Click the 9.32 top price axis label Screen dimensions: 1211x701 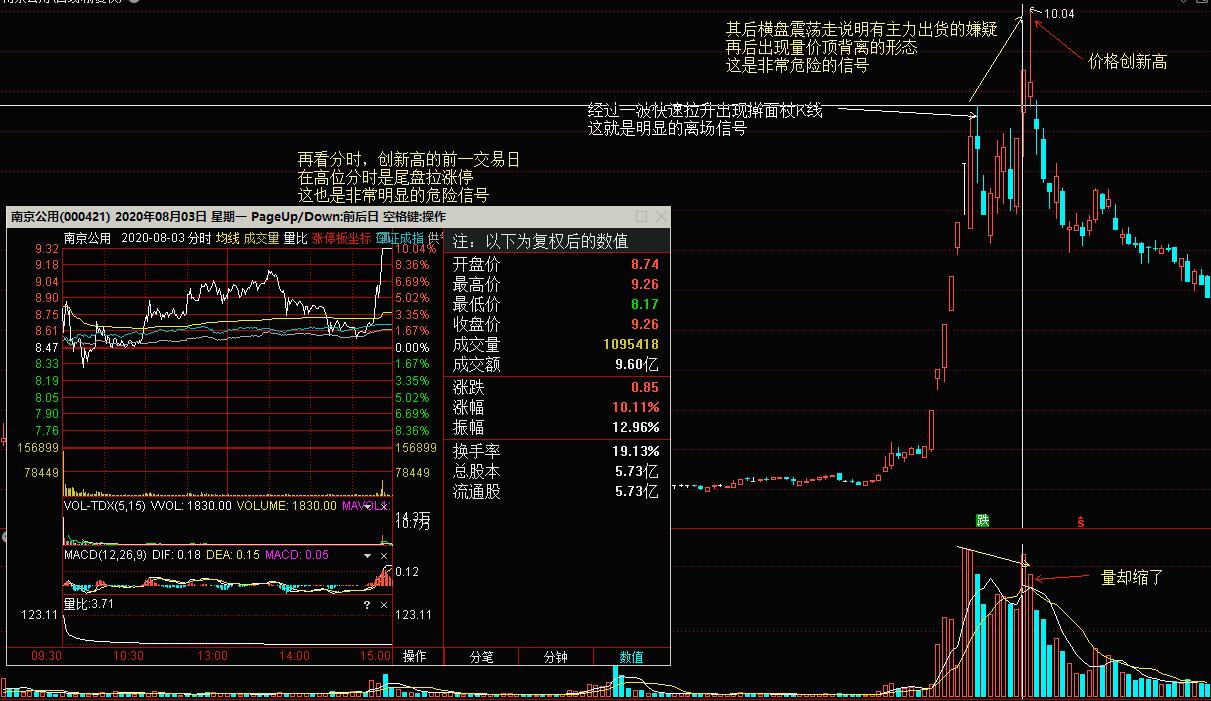pyautogui.click(x=46, y=249)
